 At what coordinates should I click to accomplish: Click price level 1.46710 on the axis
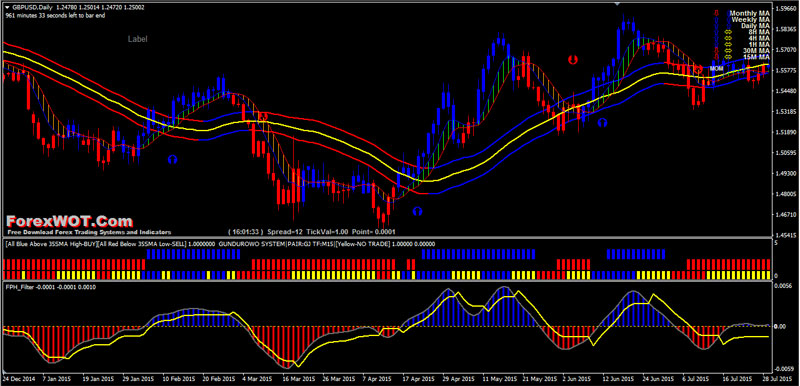click(786, 215)
